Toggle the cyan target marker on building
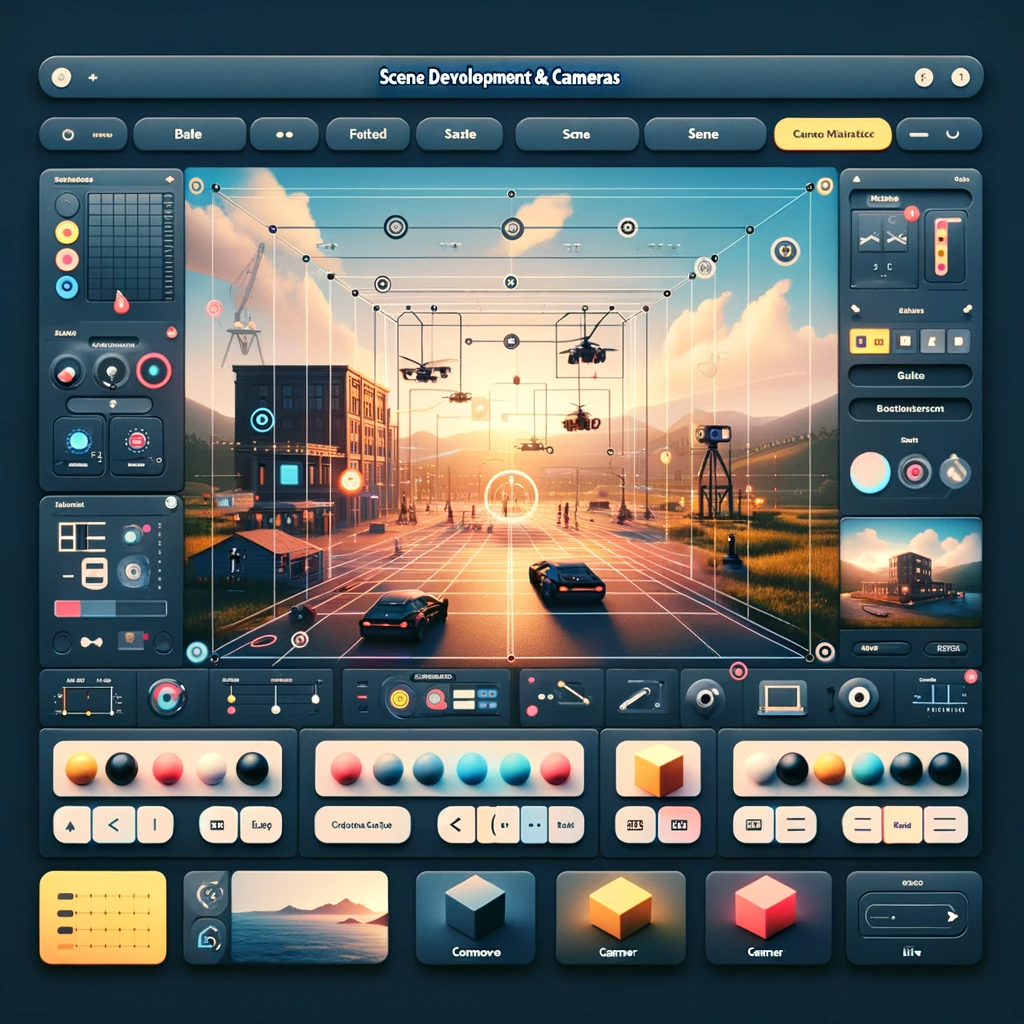The image size is (1024, 1024). pos(262,420)
